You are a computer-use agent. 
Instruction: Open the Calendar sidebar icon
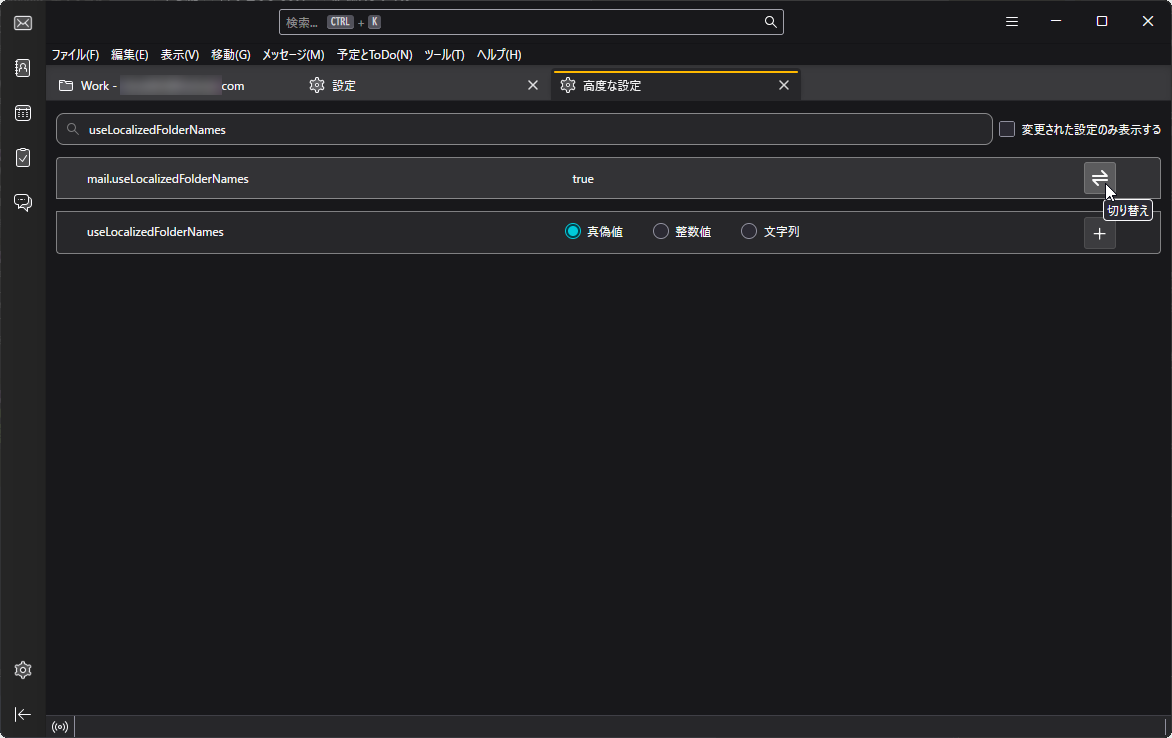click(x=22, y=112)
